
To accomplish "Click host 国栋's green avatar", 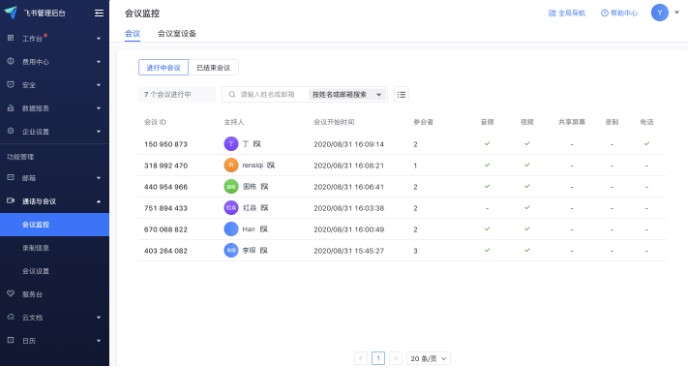I will 231,186.
